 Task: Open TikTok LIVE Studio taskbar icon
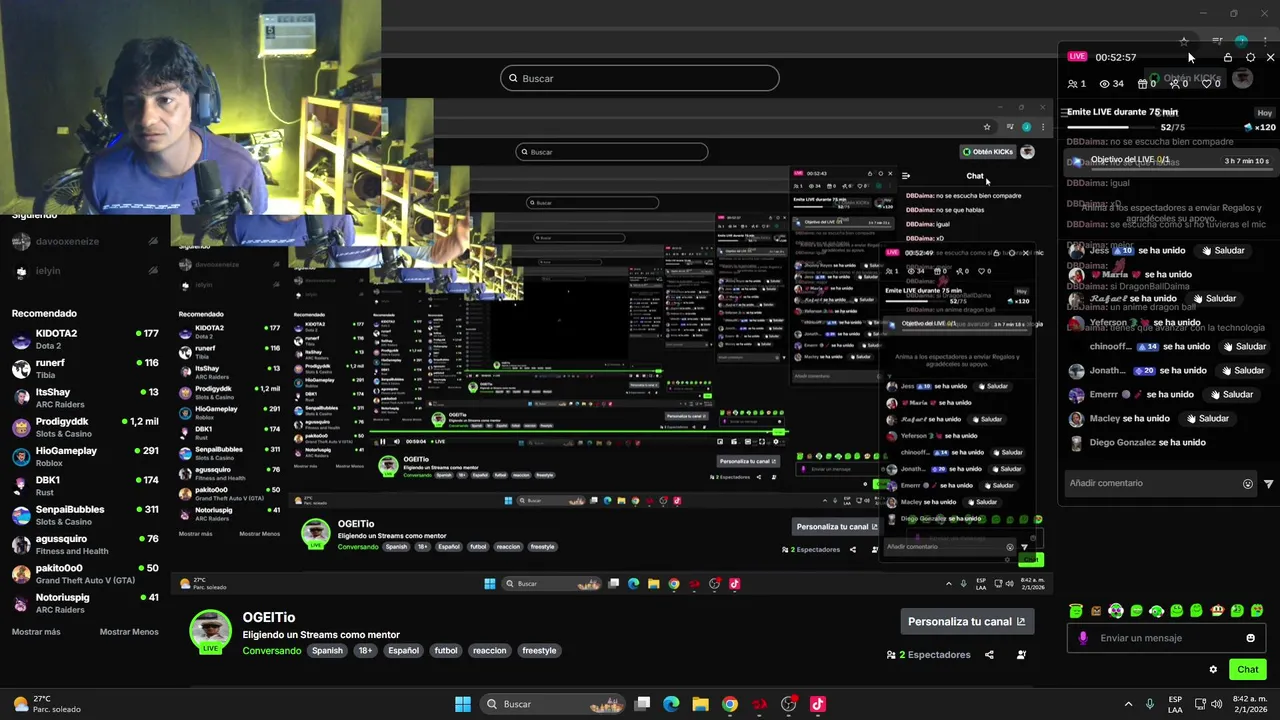(x=818, y=704)
